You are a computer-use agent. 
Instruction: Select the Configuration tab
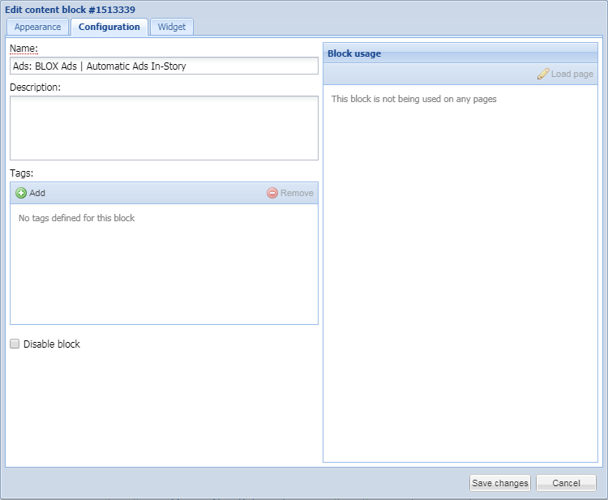(x=109, y=27)
